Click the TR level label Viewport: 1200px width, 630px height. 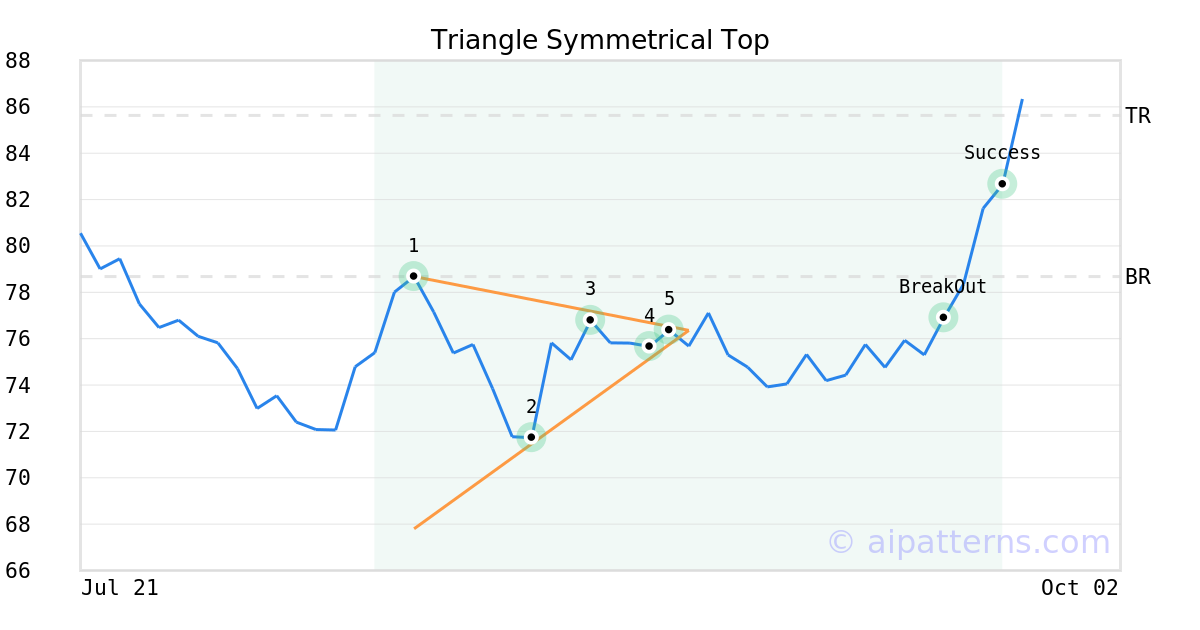(x=1138, y=116)
